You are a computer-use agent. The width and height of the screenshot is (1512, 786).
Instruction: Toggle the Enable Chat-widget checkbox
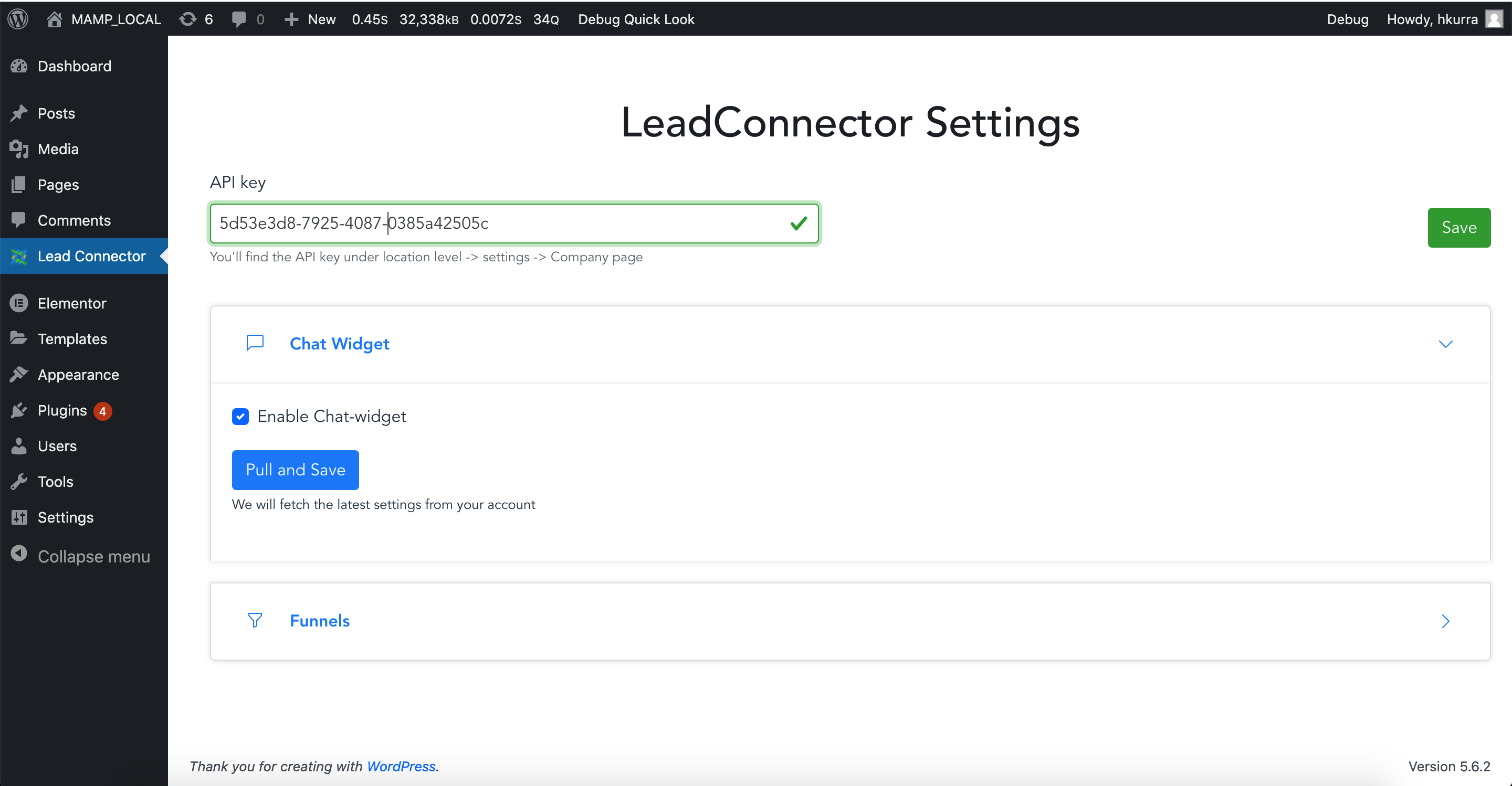pos(240,416)
